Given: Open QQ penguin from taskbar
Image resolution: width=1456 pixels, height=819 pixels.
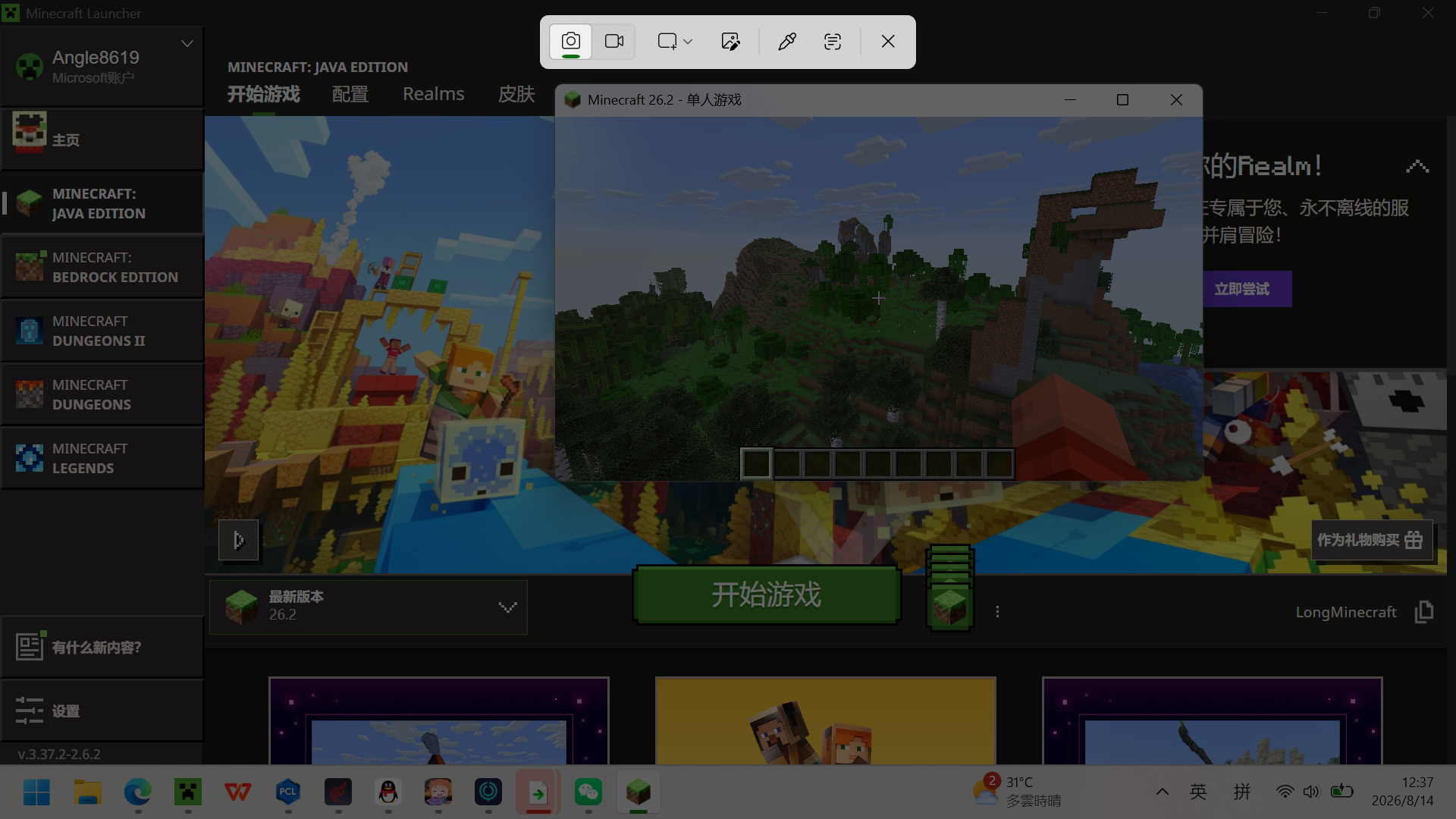Looking at the screenshot, I should [388, 792].
